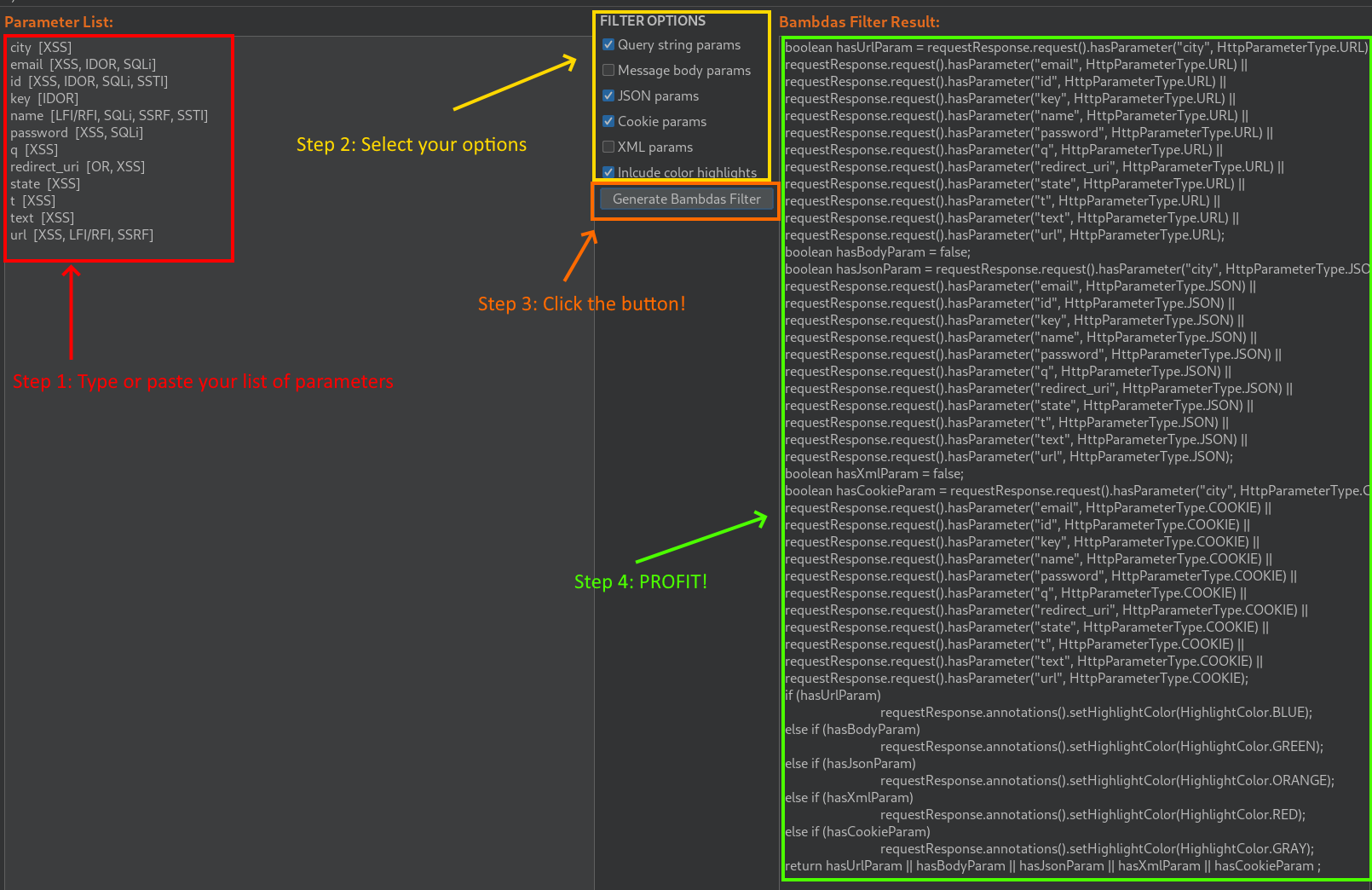Click the HighlightColor.RED result line
The width and height of the screenshot is (1372, 890).
tap(1092, 814)
